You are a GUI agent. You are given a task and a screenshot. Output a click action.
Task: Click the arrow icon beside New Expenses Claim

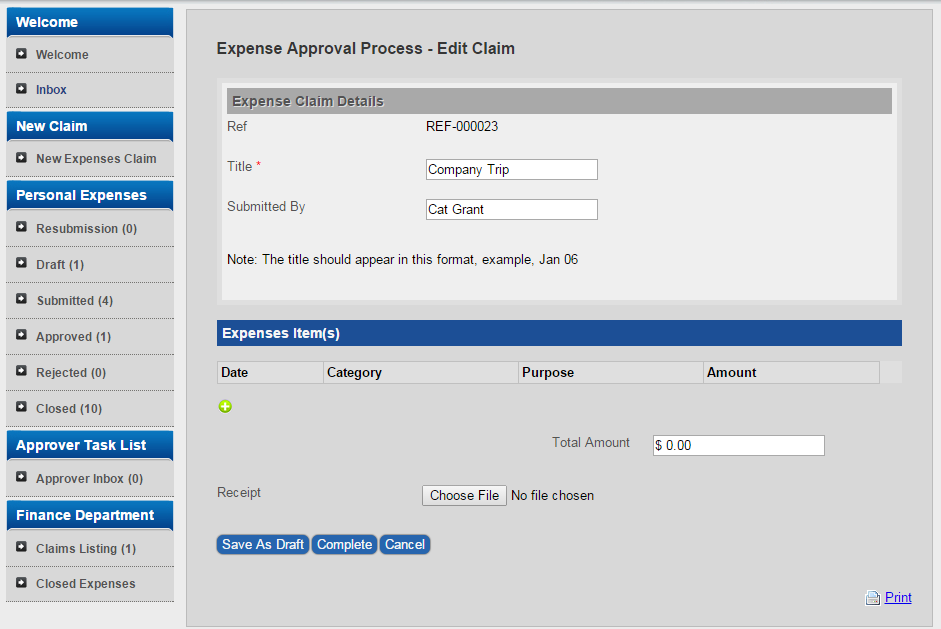(x=22, y=157)
